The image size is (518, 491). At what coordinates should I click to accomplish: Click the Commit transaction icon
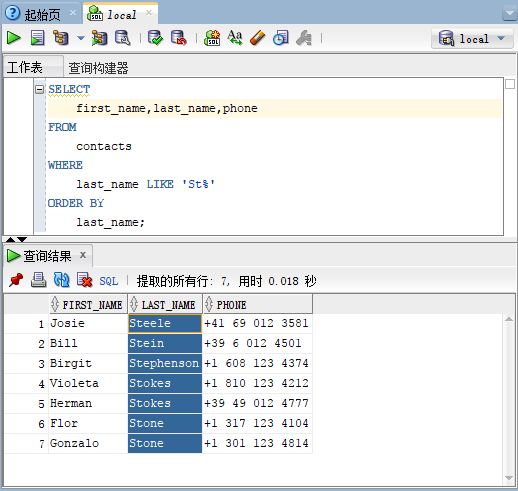click(x=155, y=38)
